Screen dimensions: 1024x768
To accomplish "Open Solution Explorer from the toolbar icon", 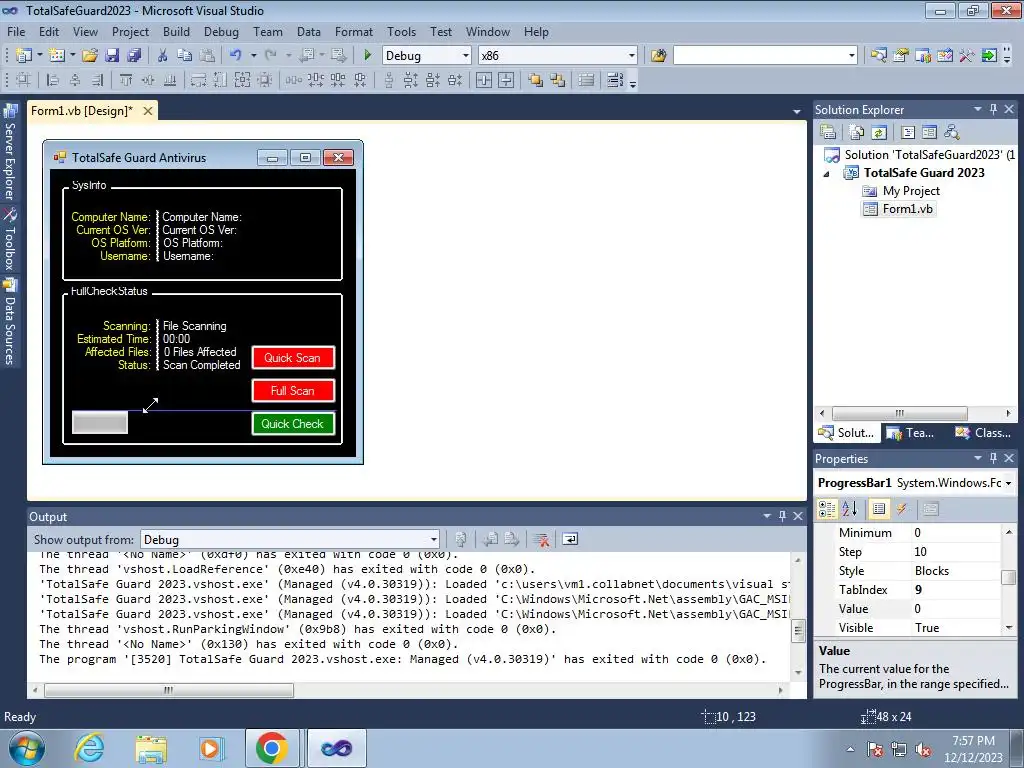I will [878, 56].
